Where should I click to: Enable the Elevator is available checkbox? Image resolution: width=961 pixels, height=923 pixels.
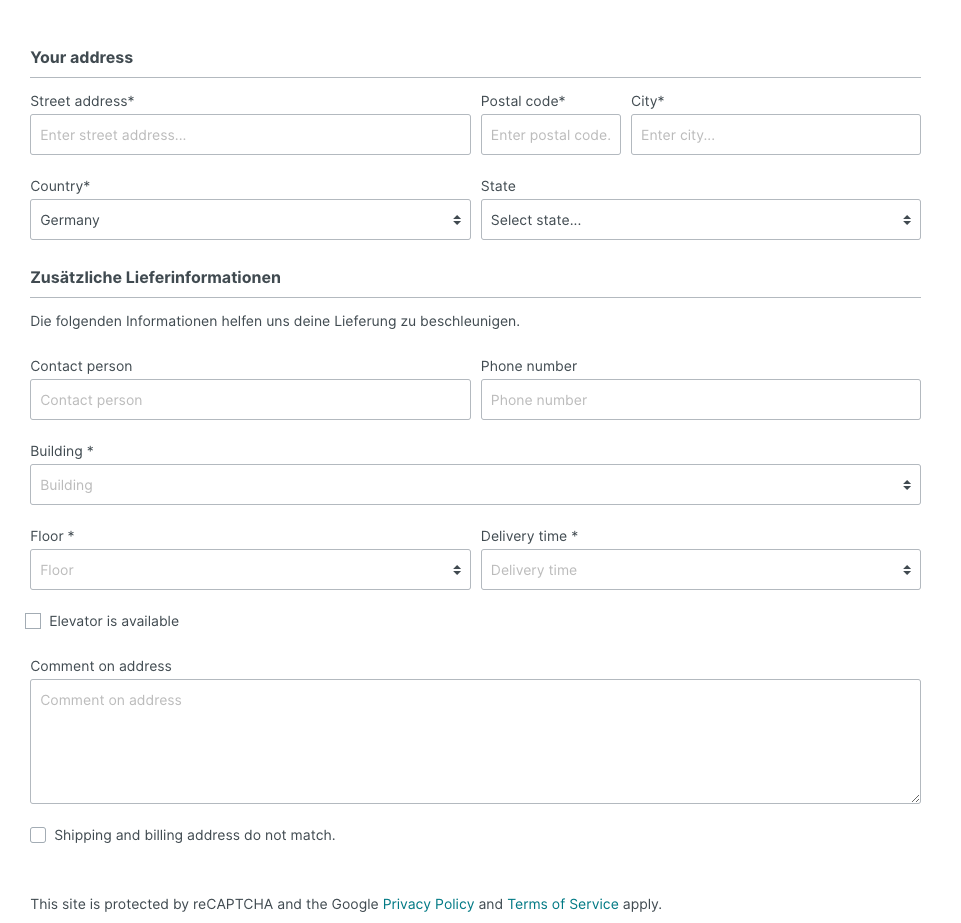pyautogui.click(x=33, y=621)
